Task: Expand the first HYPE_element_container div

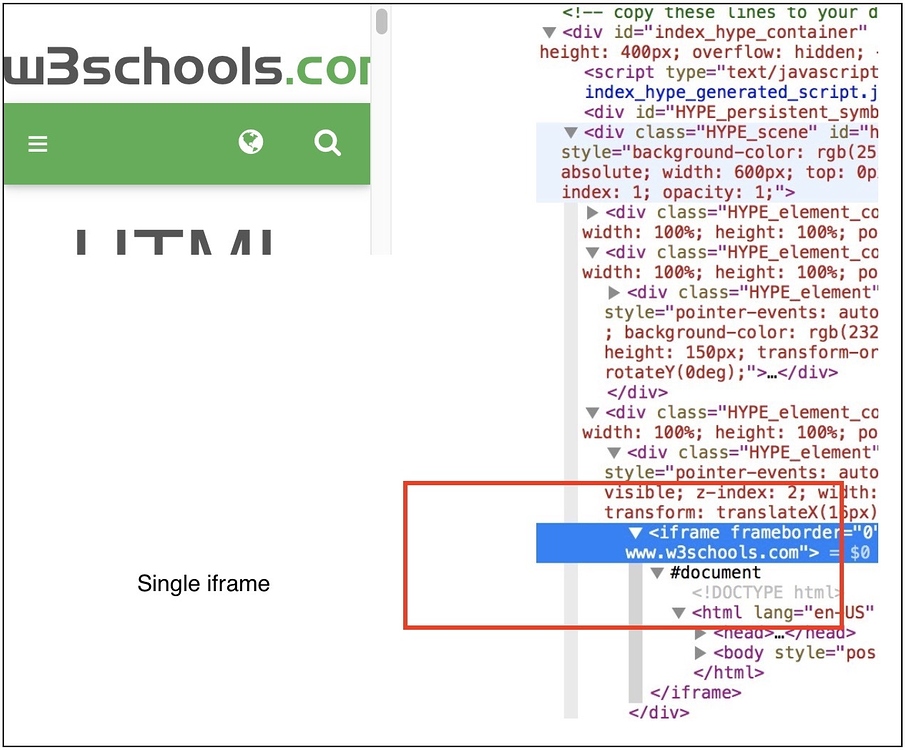Action: pos(593,212)
